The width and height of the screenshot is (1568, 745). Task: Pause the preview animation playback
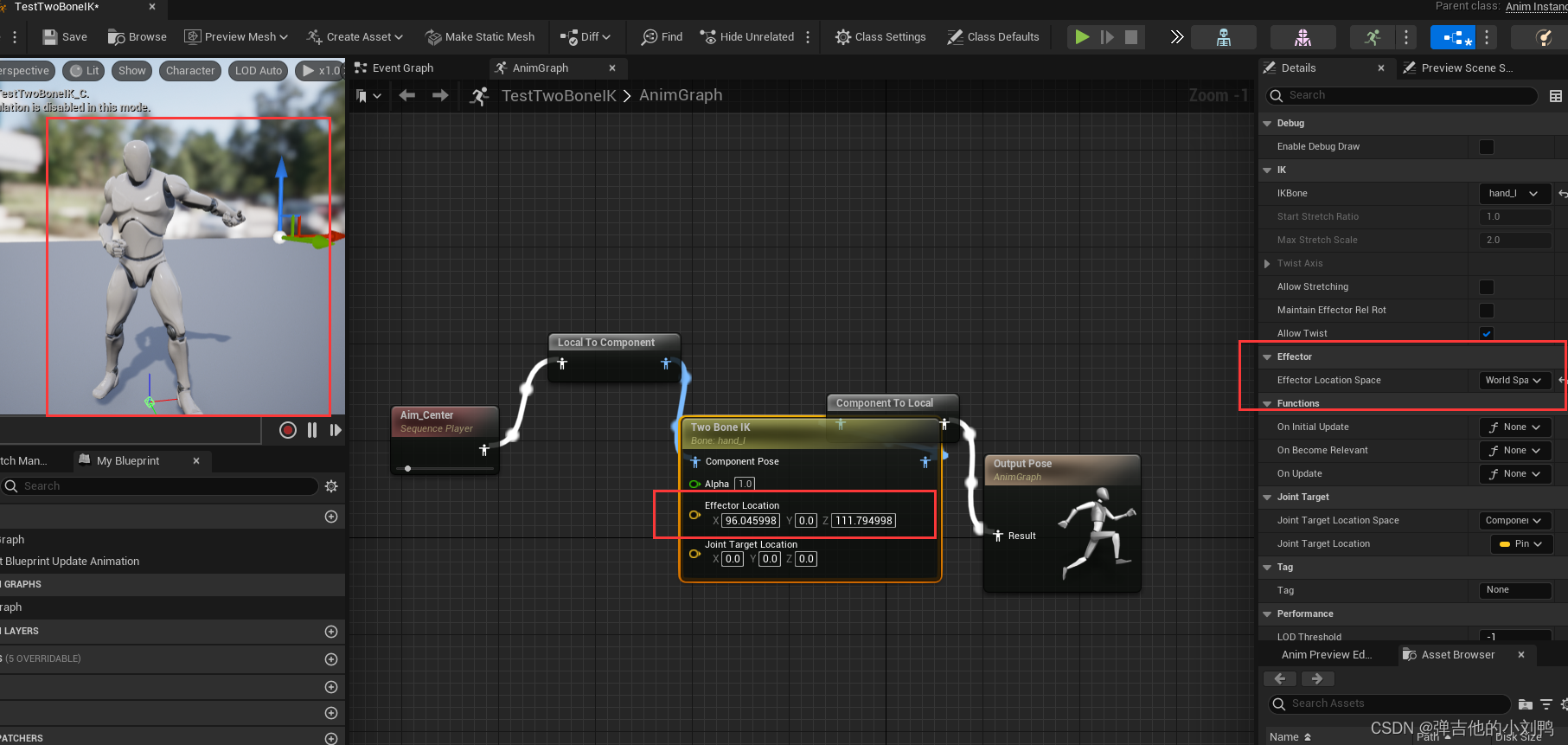tap(312, 430)
